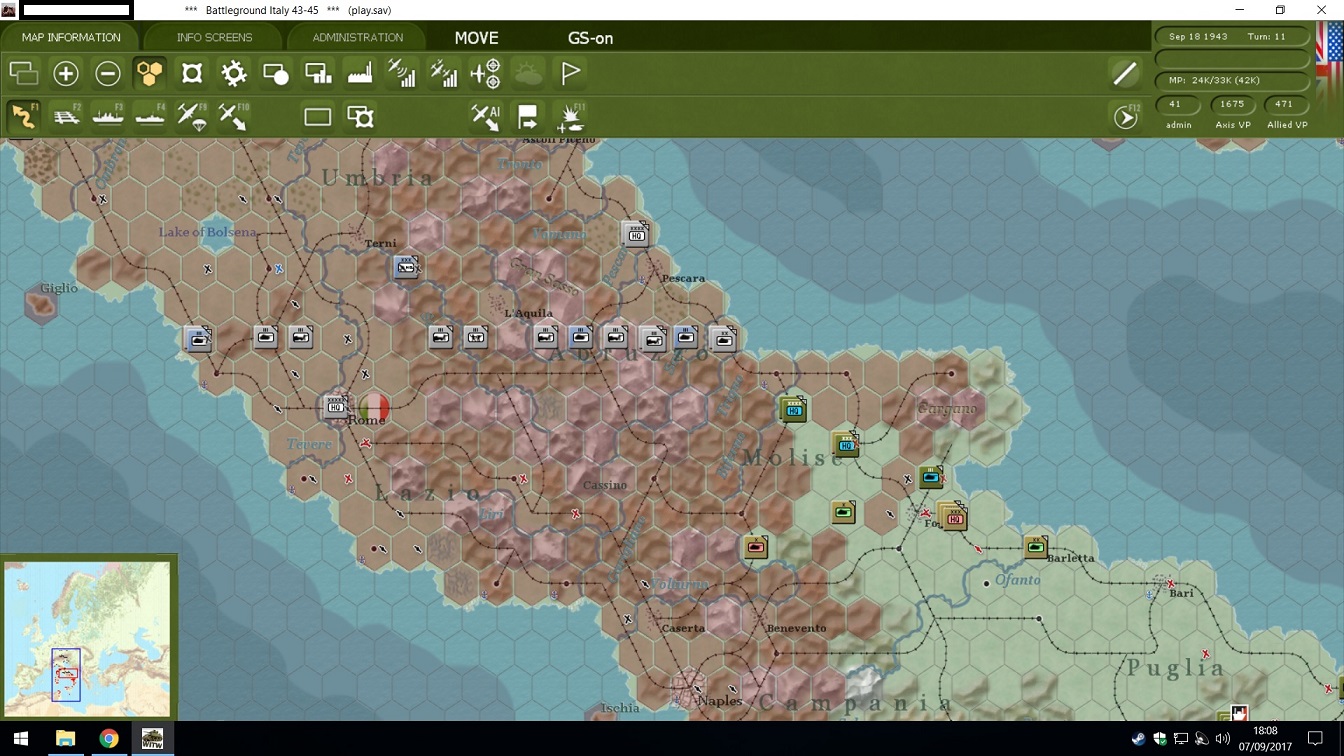Click the F12 end turn arrow
Viewport: 1344px width, 756px height.
(x=1126, y=117)
